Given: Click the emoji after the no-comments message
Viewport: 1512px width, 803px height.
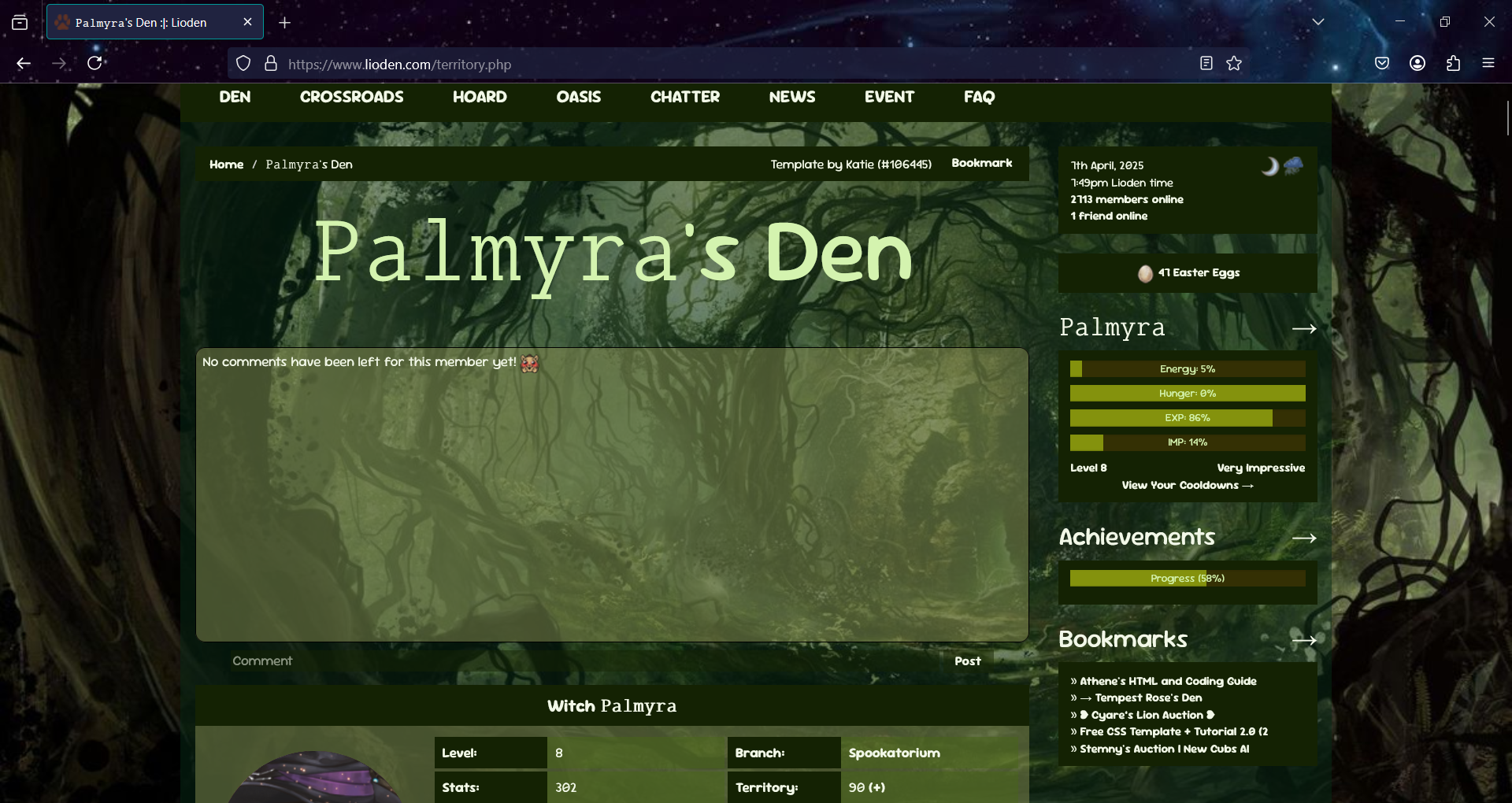Looking at the screenshot, I should tap(529, 363).
